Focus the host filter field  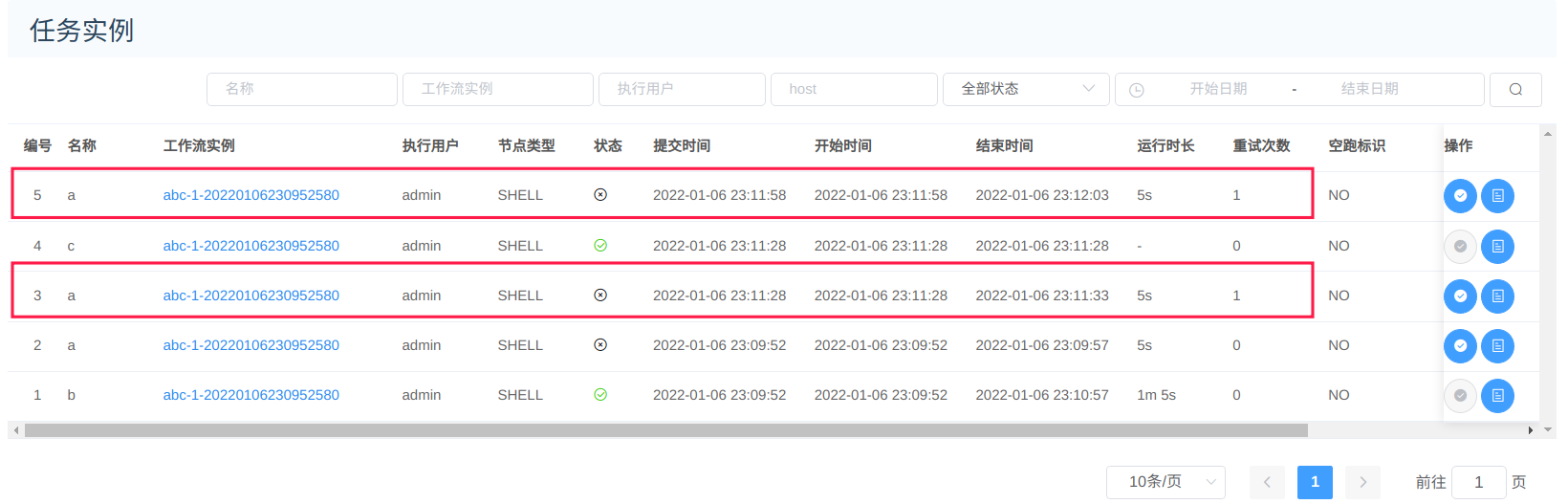point(854,89)
